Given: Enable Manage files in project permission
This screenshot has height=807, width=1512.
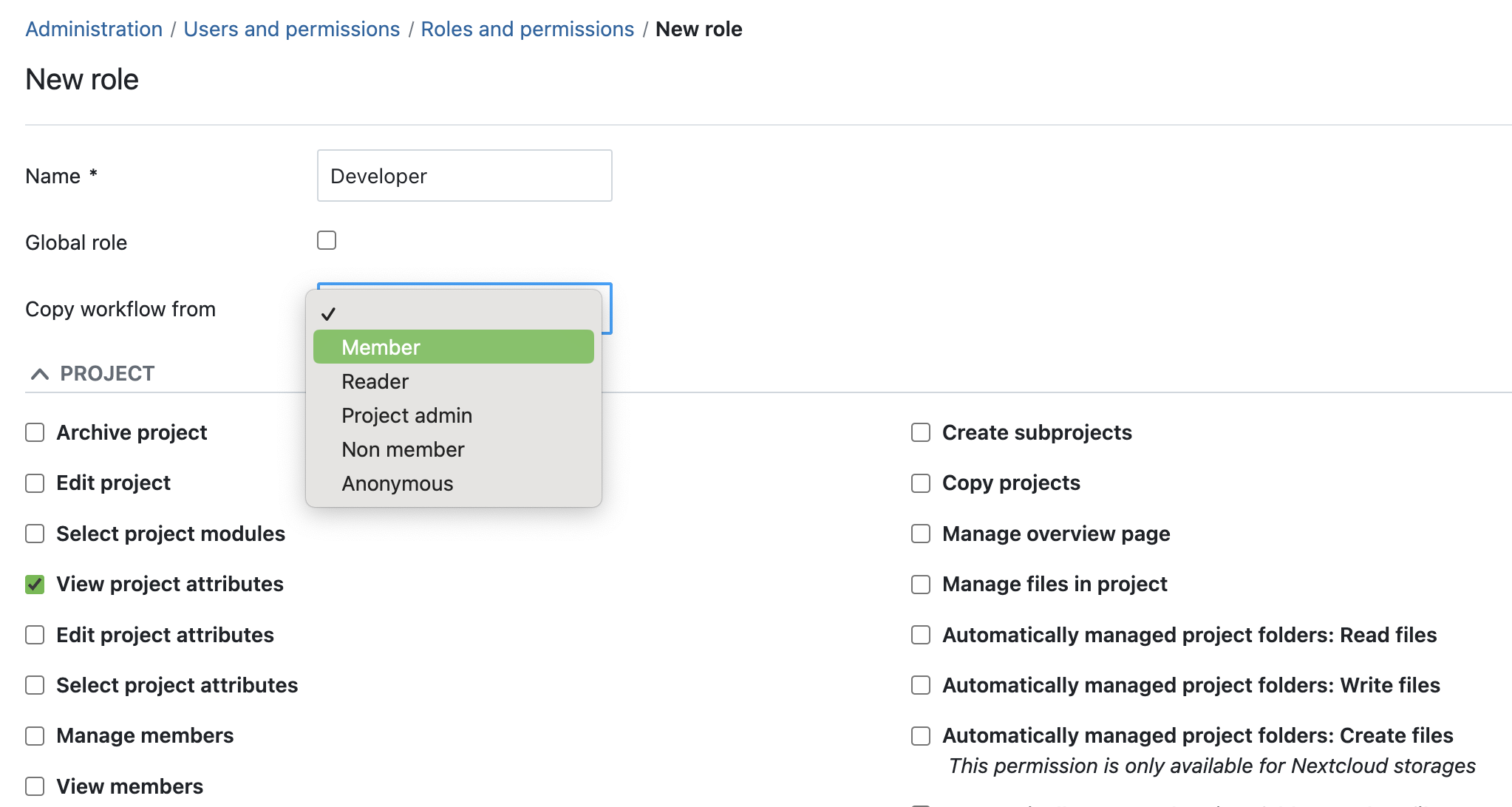Looking at the screenshot, I should (921, 584).
